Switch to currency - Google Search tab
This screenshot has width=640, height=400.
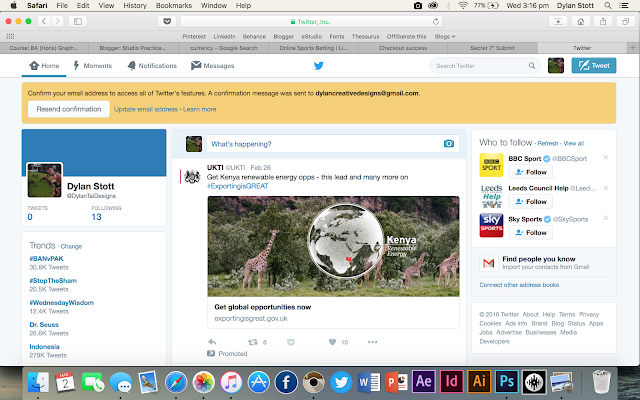click(x=224, y=48)
